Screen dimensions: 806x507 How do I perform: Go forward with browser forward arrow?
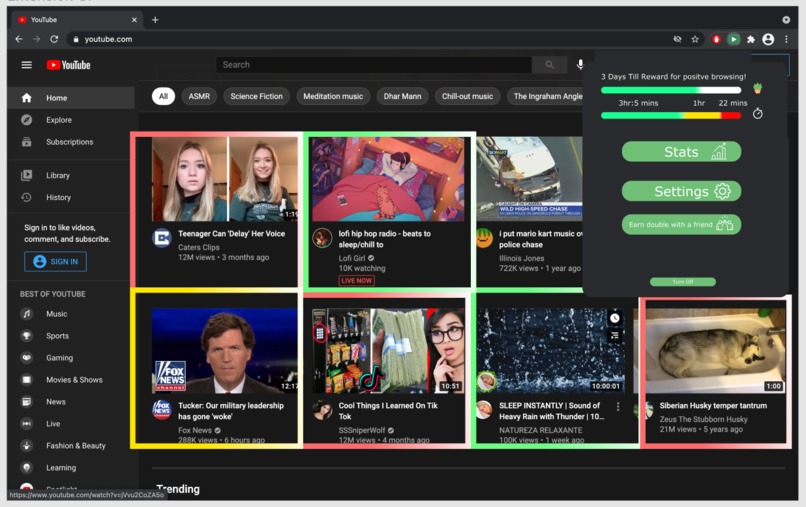pos(36,39)
